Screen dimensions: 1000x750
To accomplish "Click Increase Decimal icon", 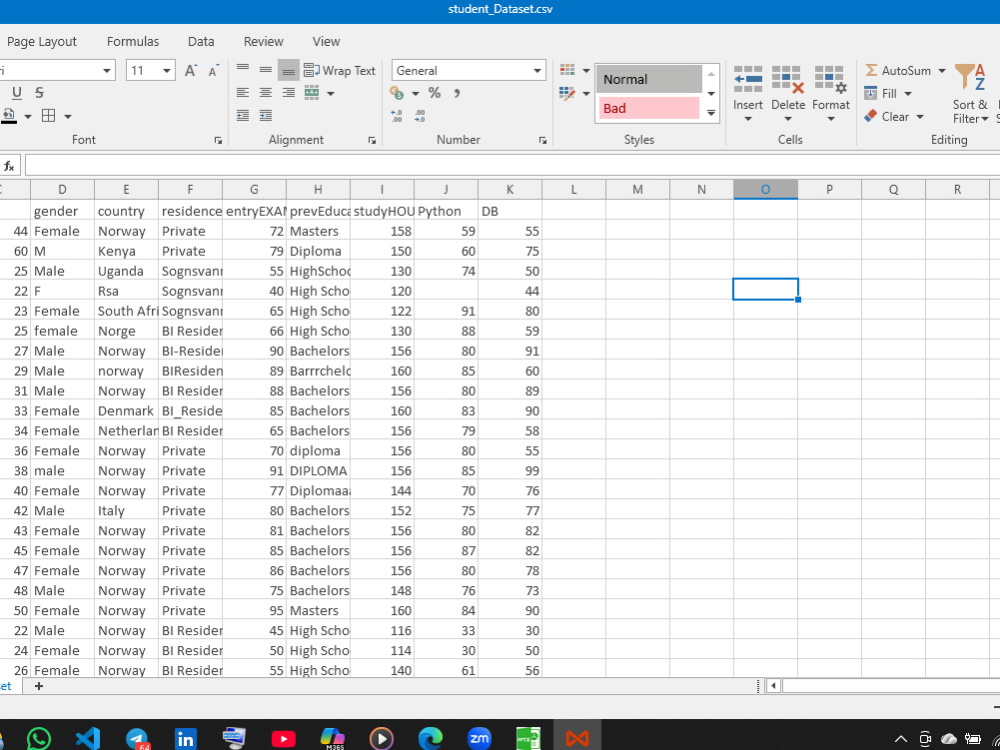I will (x=396, y=116).
